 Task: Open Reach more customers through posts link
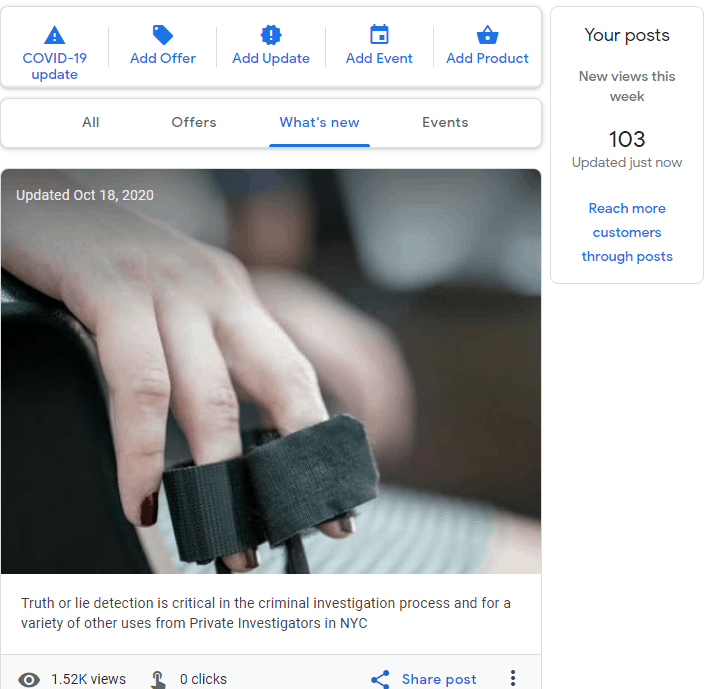click(627, 232)
